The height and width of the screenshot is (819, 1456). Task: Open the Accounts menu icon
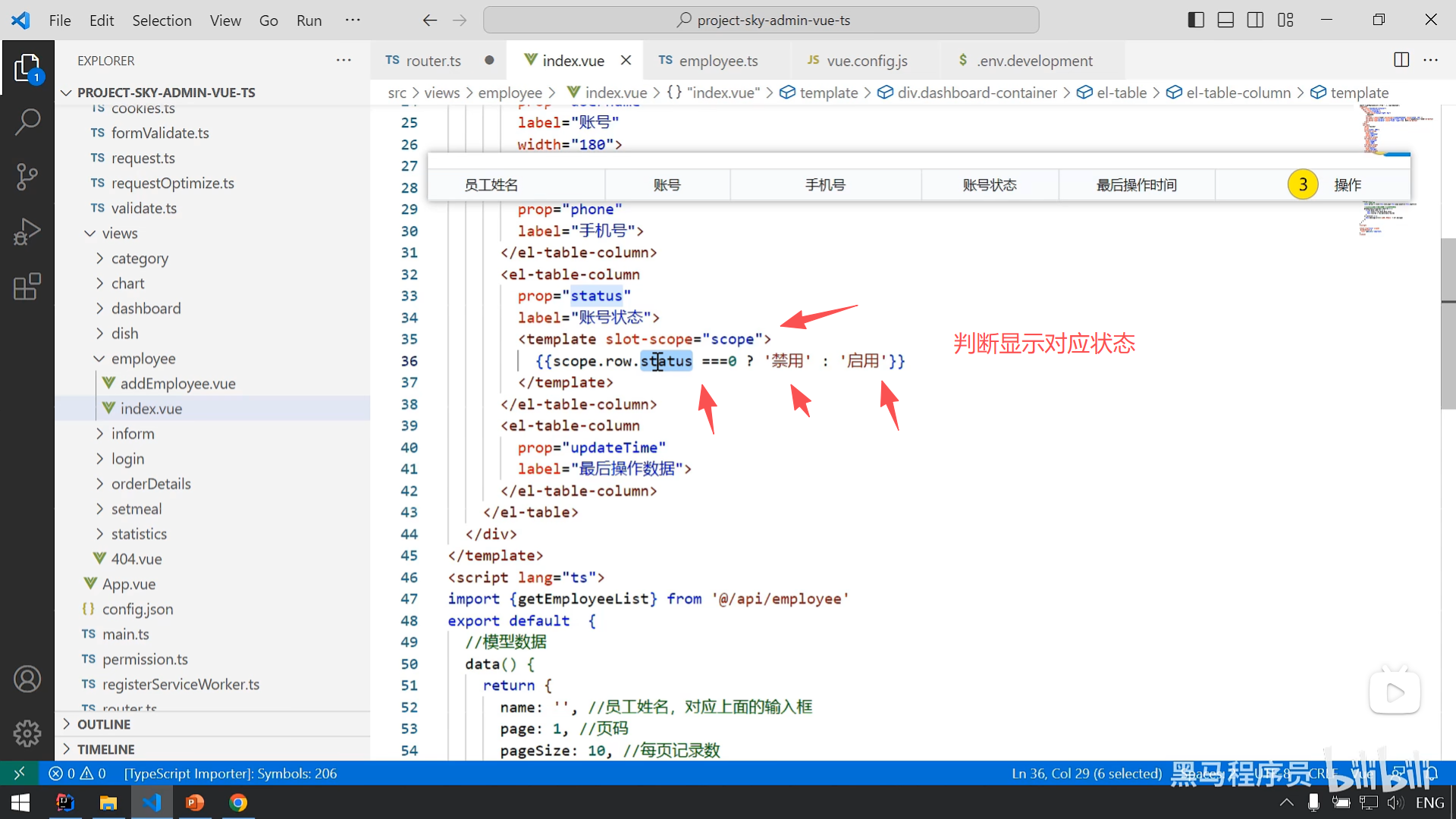27,679
